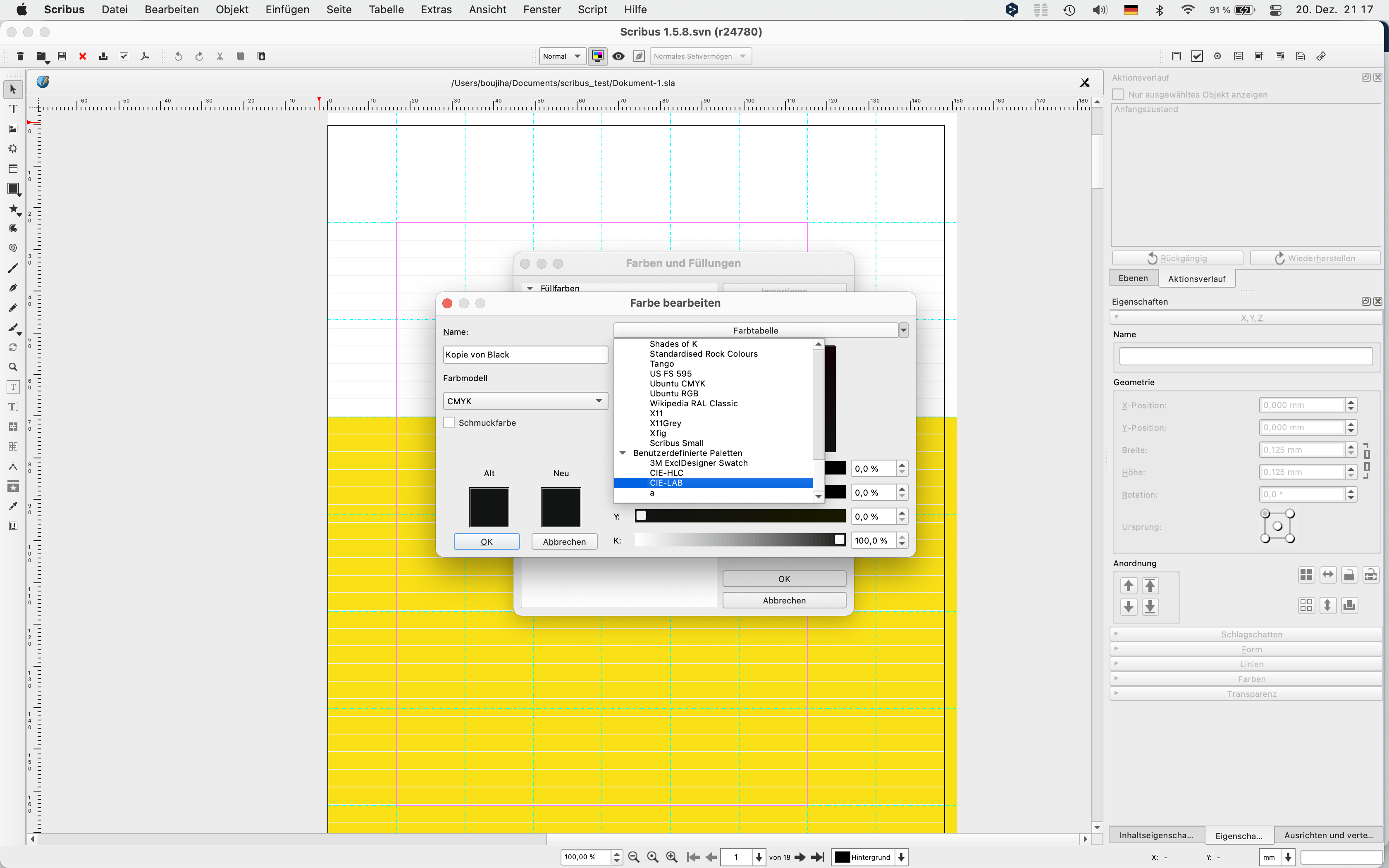Viewport: 1389px width, 868px height.
Task: Click the Save document icon
Action: 62,56
